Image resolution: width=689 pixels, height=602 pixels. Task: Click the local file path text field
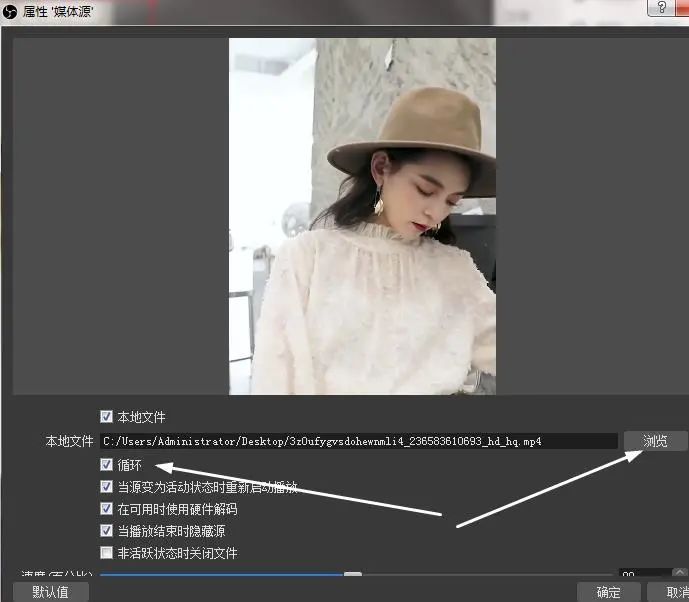pos(358,441)
